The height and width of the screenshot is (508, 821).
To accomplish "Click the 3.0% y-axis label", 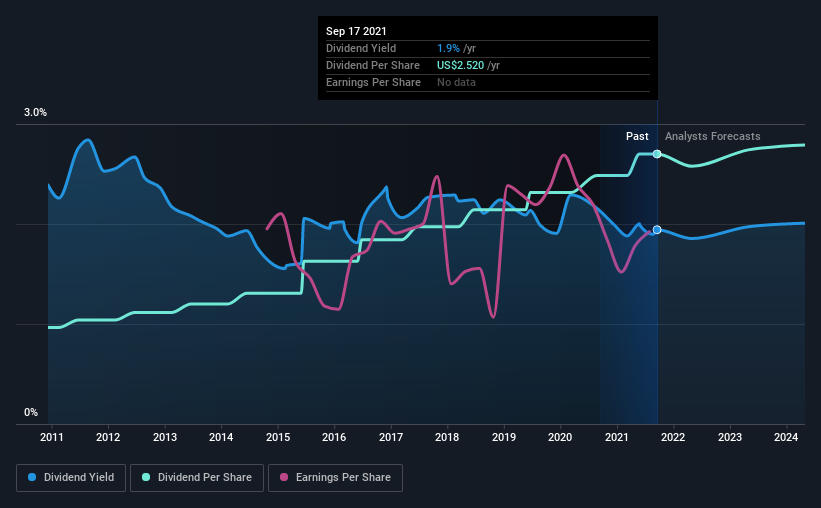I will point(35,113).
